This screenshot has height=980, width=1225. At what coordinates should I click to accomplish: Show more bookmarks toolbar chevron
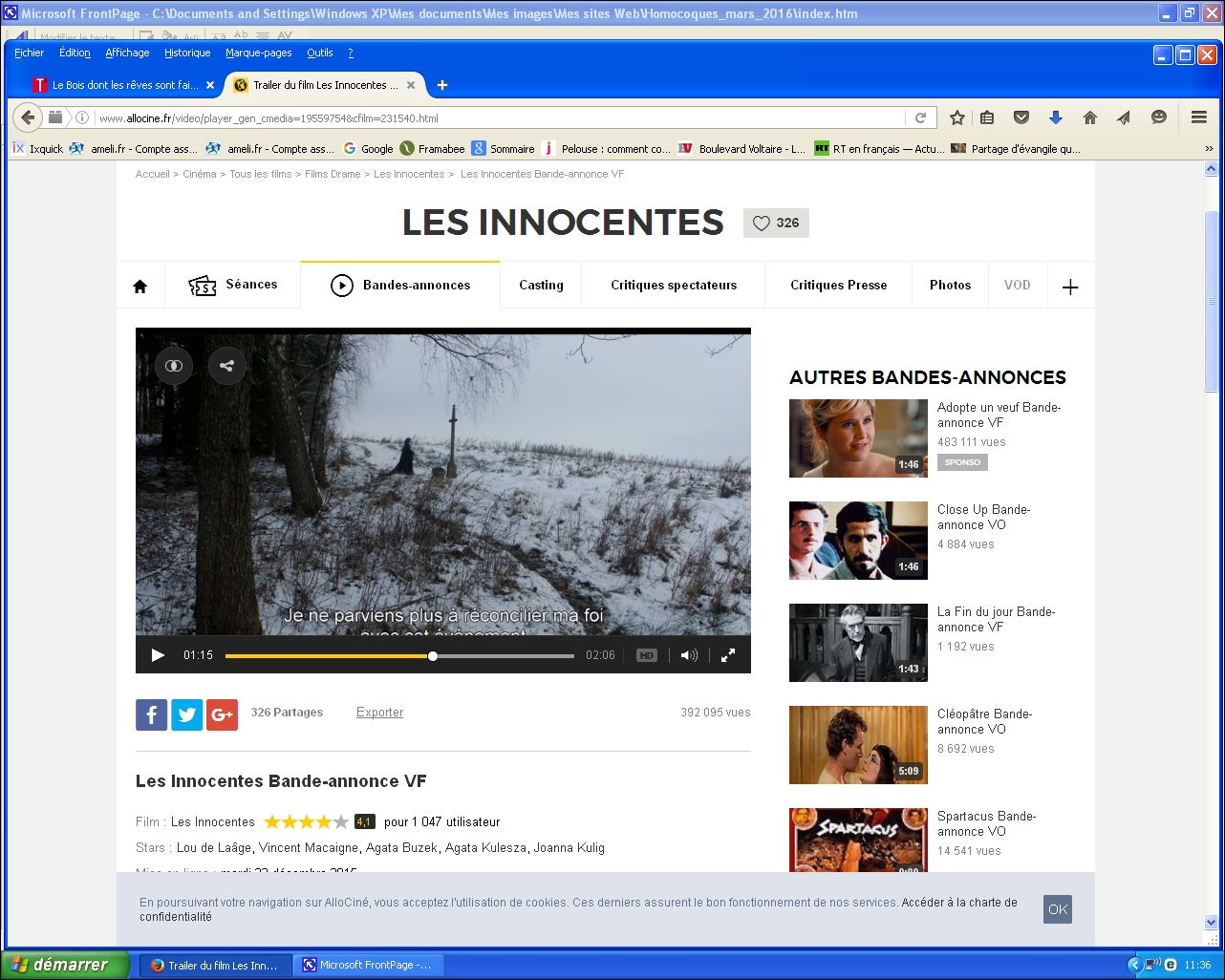point(1209,148)
